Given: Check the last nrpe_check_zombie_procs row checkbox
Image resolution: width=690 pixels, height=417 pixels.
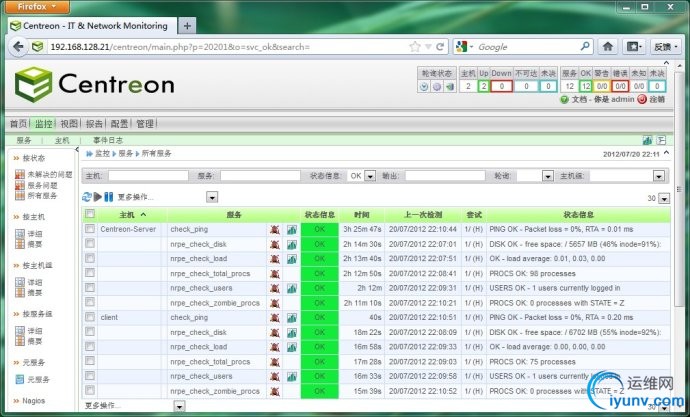Looking at the screenshot, I should (x=90, y=390).
